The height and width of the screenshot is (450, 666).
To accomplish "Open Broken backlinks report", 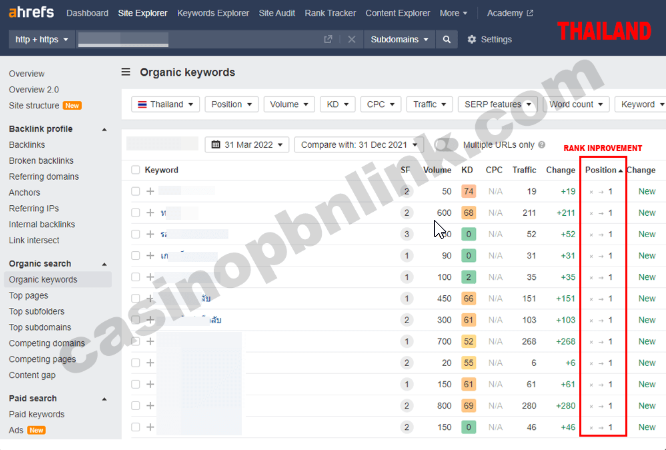I will pos(41,161).
